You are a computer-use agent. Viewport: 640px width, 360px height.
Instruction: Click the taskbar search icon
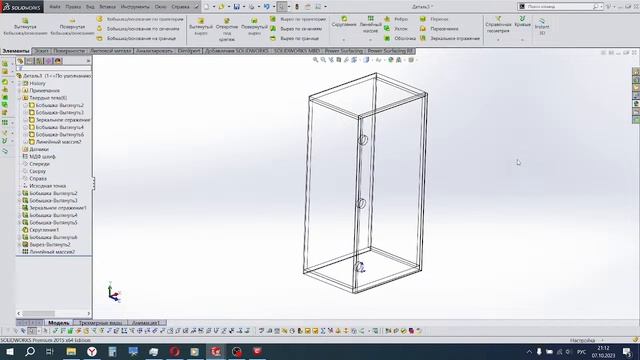click(30, 352)
